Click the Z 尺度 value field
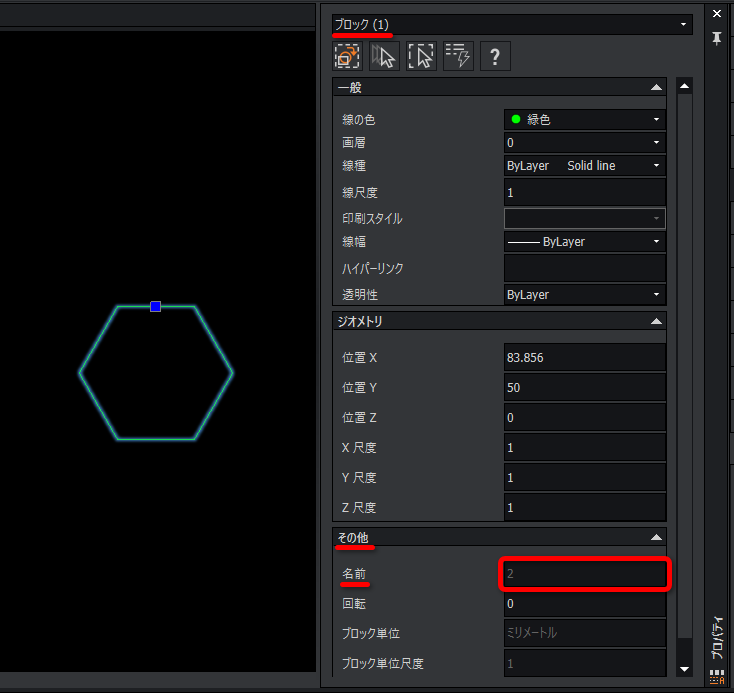The width and height of the screenshot is (734, 693). (x=585, y=507)
